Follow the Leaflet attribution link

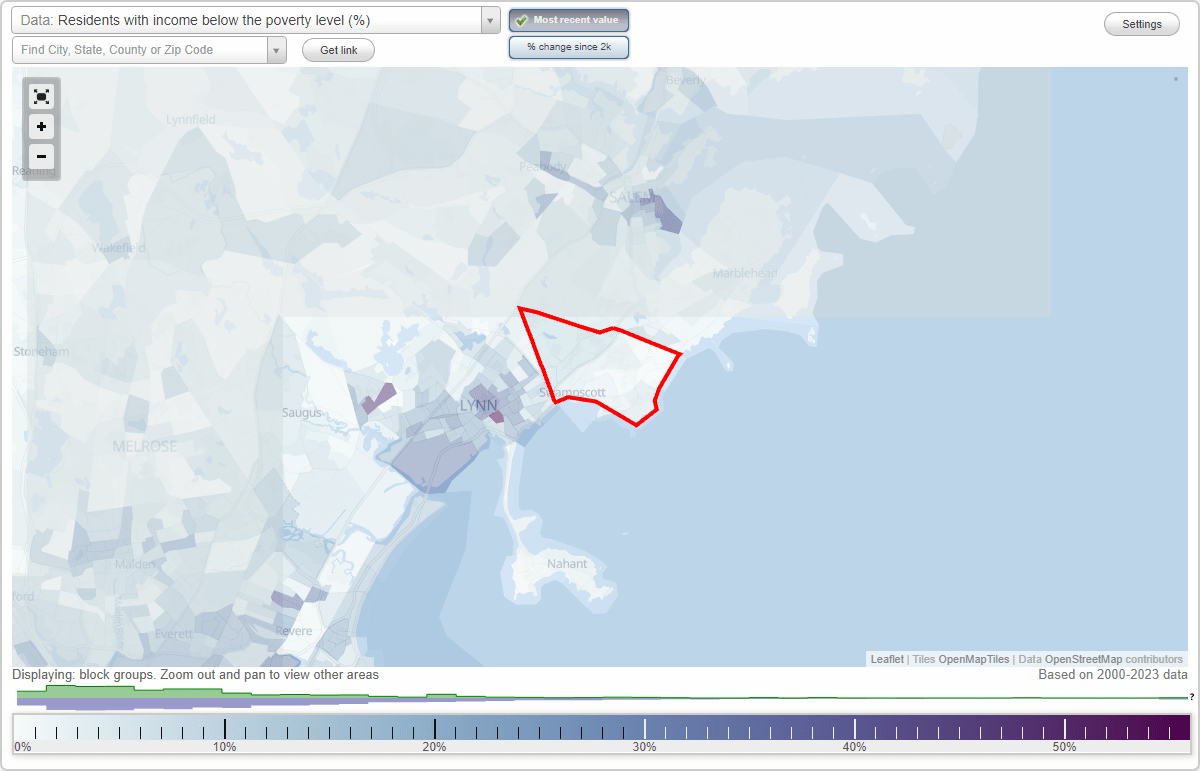pyautogui.click(x=886, y=659)
